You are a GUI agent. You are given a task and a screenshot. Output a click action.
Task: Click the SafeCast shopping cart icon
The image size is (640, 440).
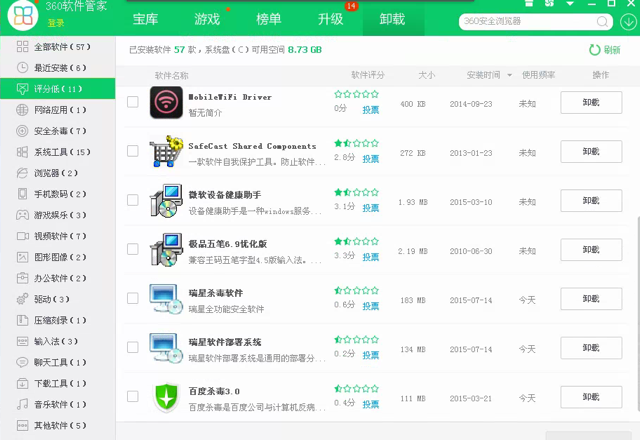point(166,151)
